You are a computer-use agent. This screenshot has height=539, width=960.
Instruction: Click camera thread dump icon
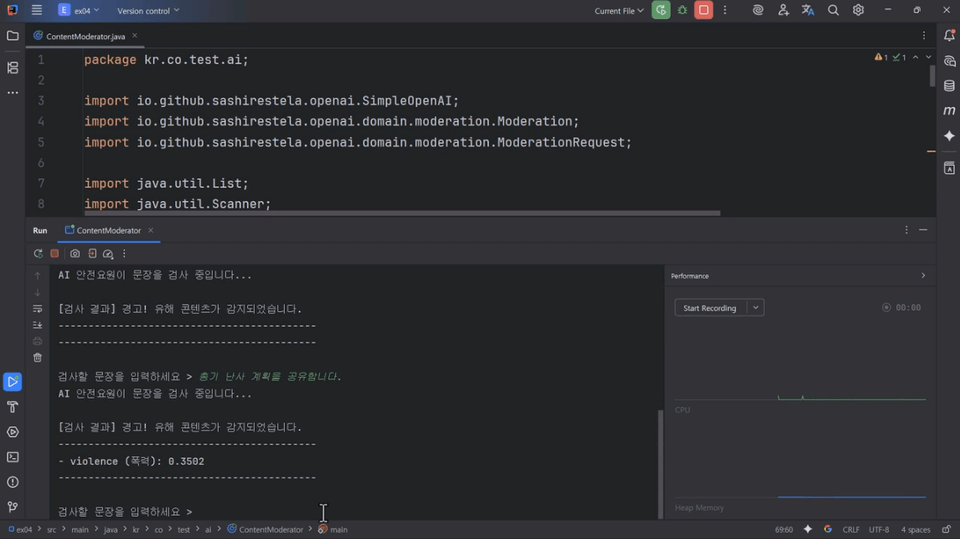click(x=75, y=253)
